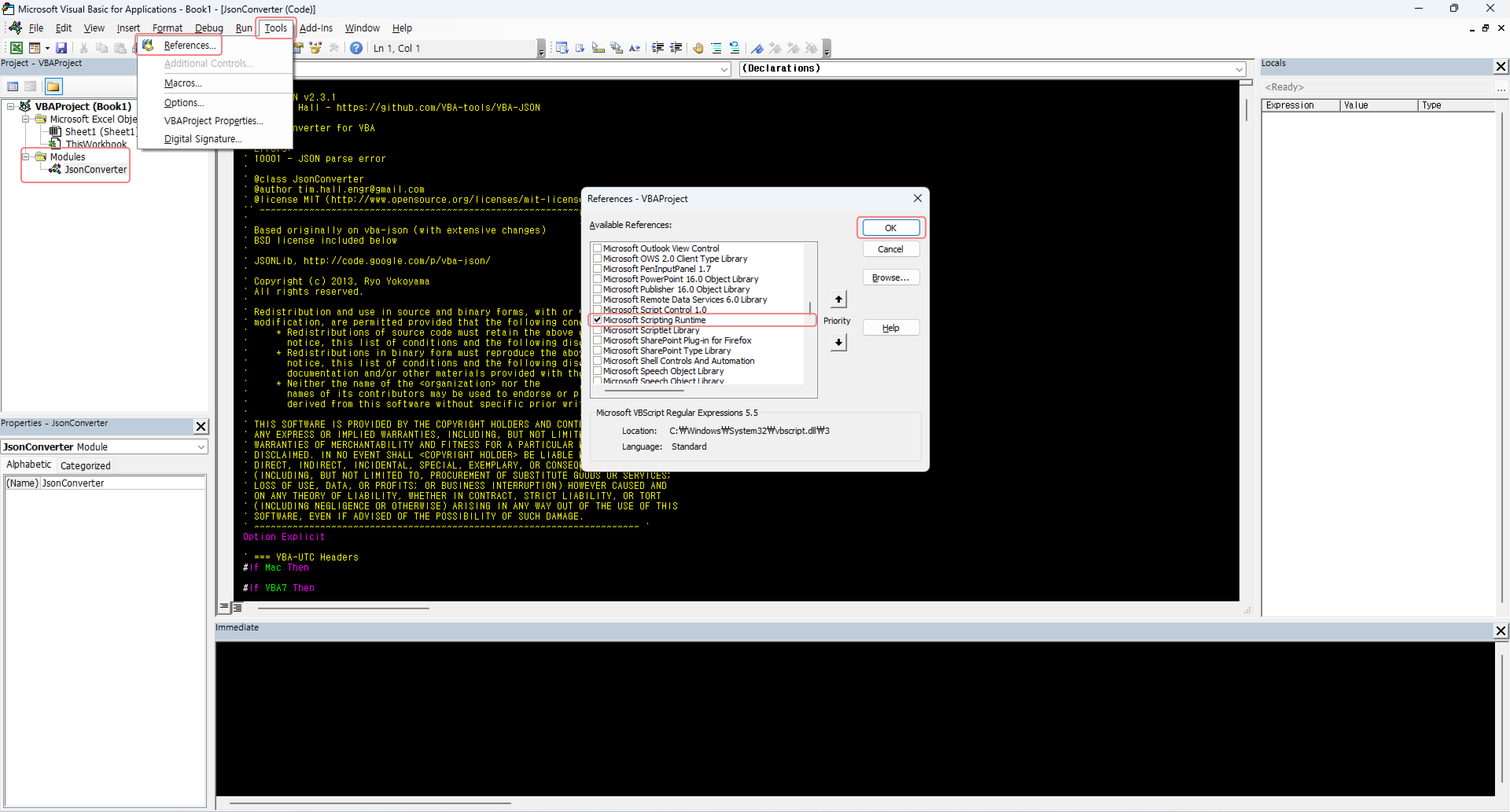Open the (Declarations) procedure dropdown

tap(1239, 69)
